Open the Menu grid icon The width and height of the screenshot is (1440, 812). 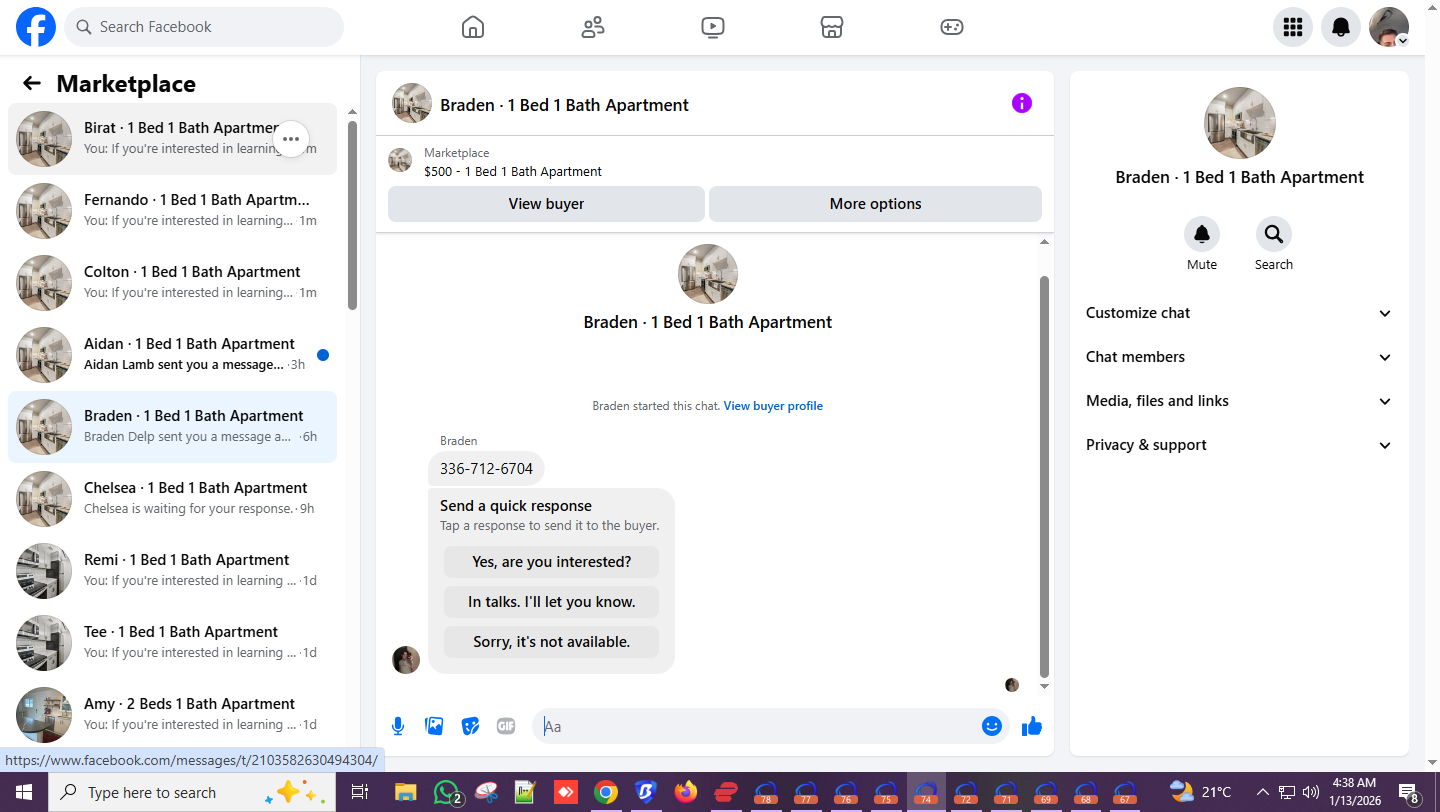click(x=1293, y=27)
